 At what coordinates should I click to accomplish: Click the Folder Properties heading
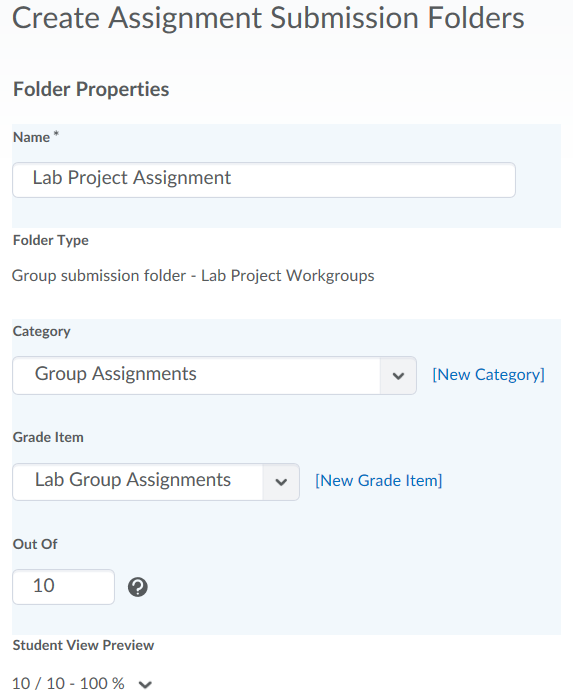pos(91,89)
